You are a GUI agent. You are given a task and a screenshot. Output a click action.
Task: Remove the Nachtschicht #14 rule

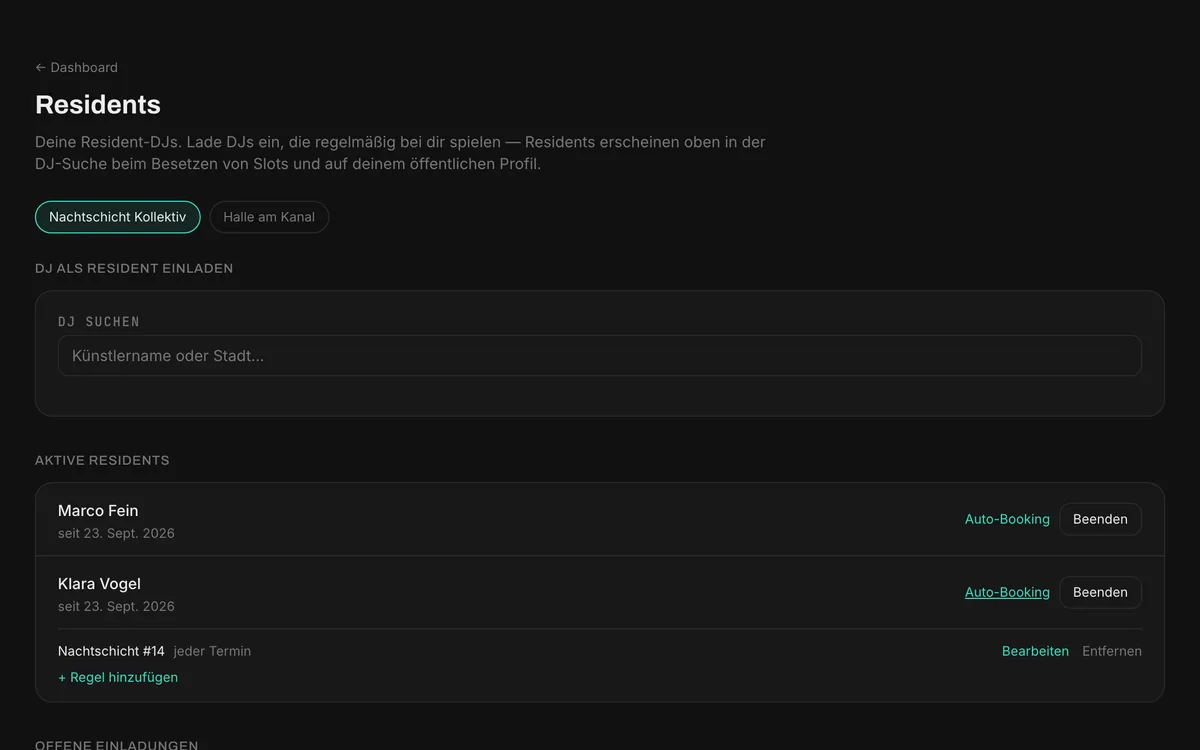coord(1112,651)
